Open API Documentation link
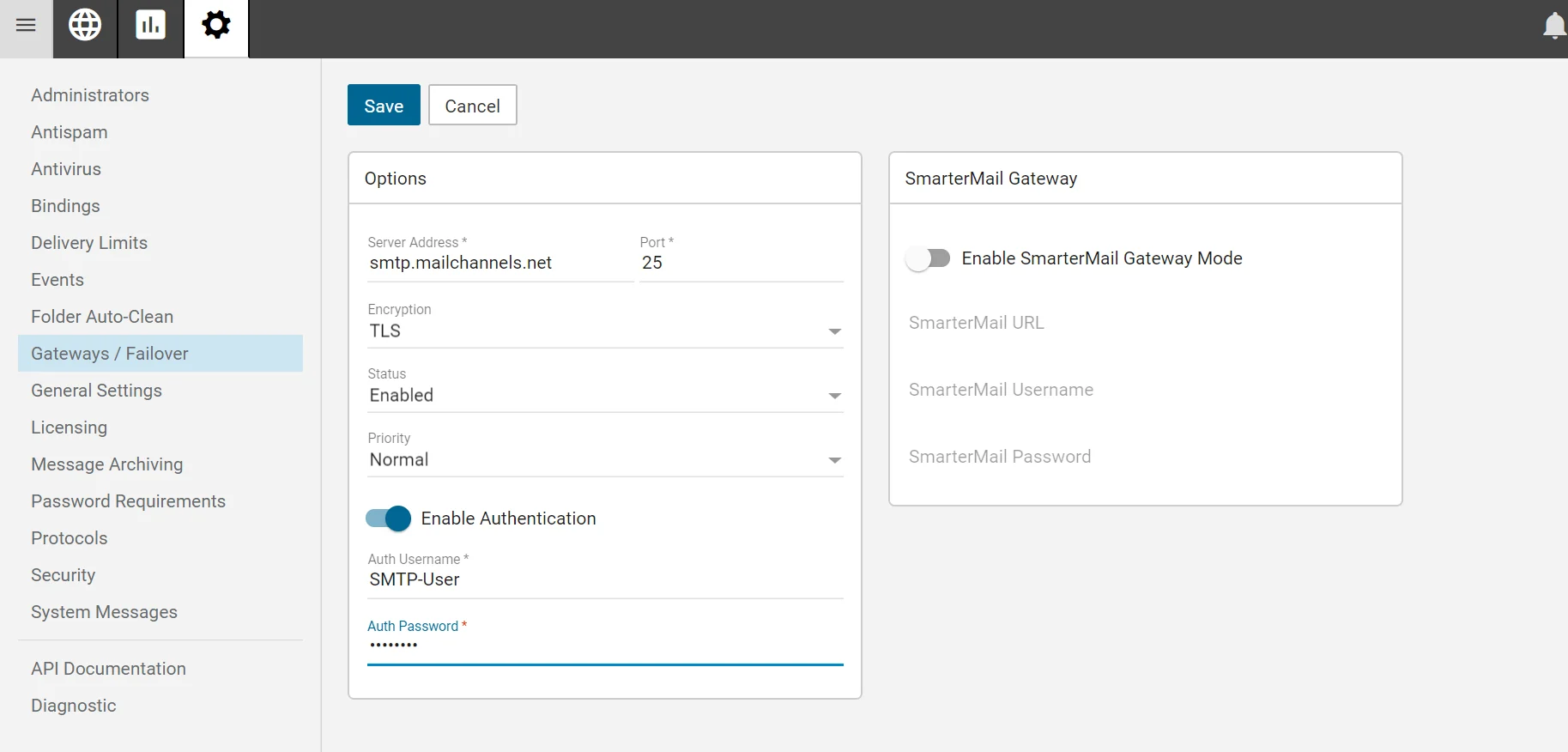The height and width of the screenshot is (752, 1568). [x=108, y=669]
